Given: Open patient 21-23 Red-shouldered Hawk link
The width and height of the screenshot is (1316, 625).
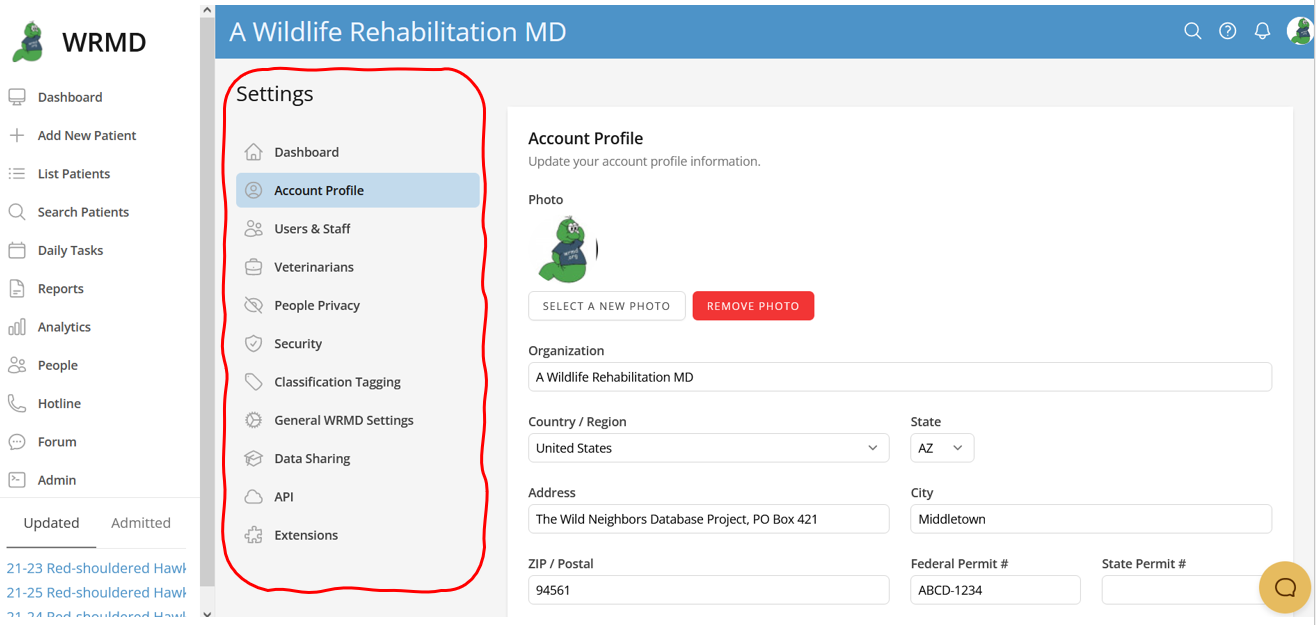Looking at the screenshot, I should pyautogui.click(x=96, y=568).
